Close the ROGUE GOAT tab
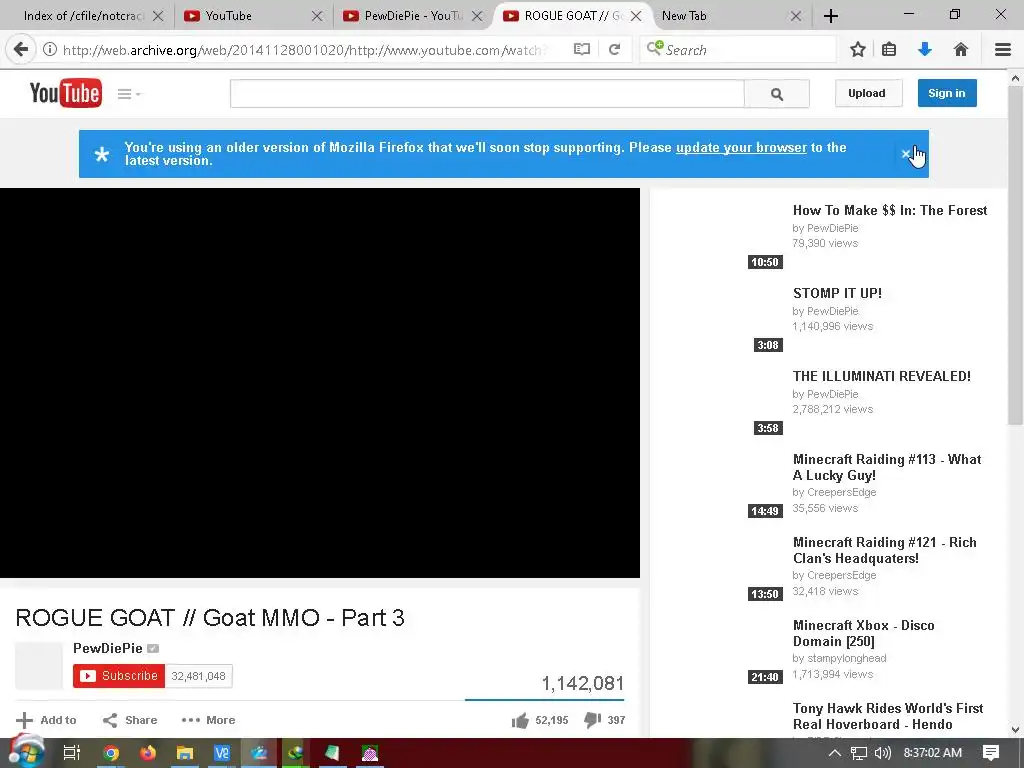The width and height of the screenshot is (1024, 768). point(635,16)
